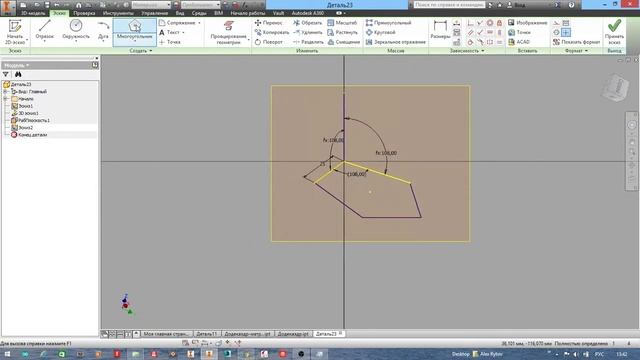Open the Vault ribbon tab
The width and height of the screenshot is (640, 360).
tap(278, 13)
